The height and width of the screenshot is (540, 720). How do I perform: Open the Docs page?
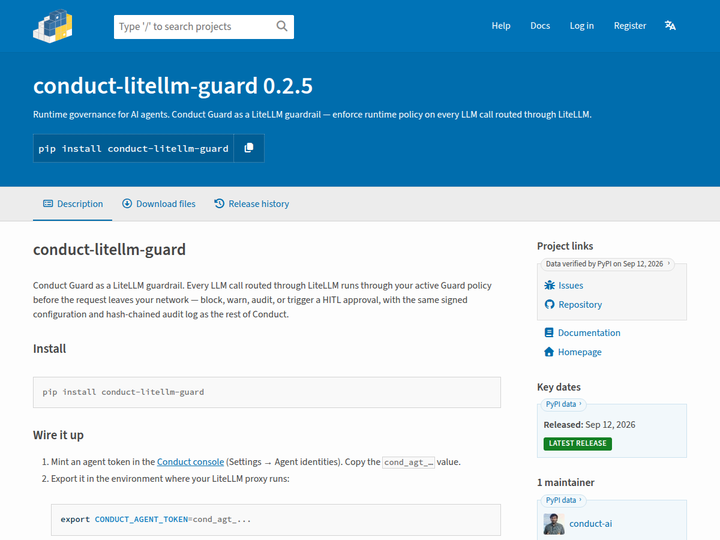click(540, 26)
